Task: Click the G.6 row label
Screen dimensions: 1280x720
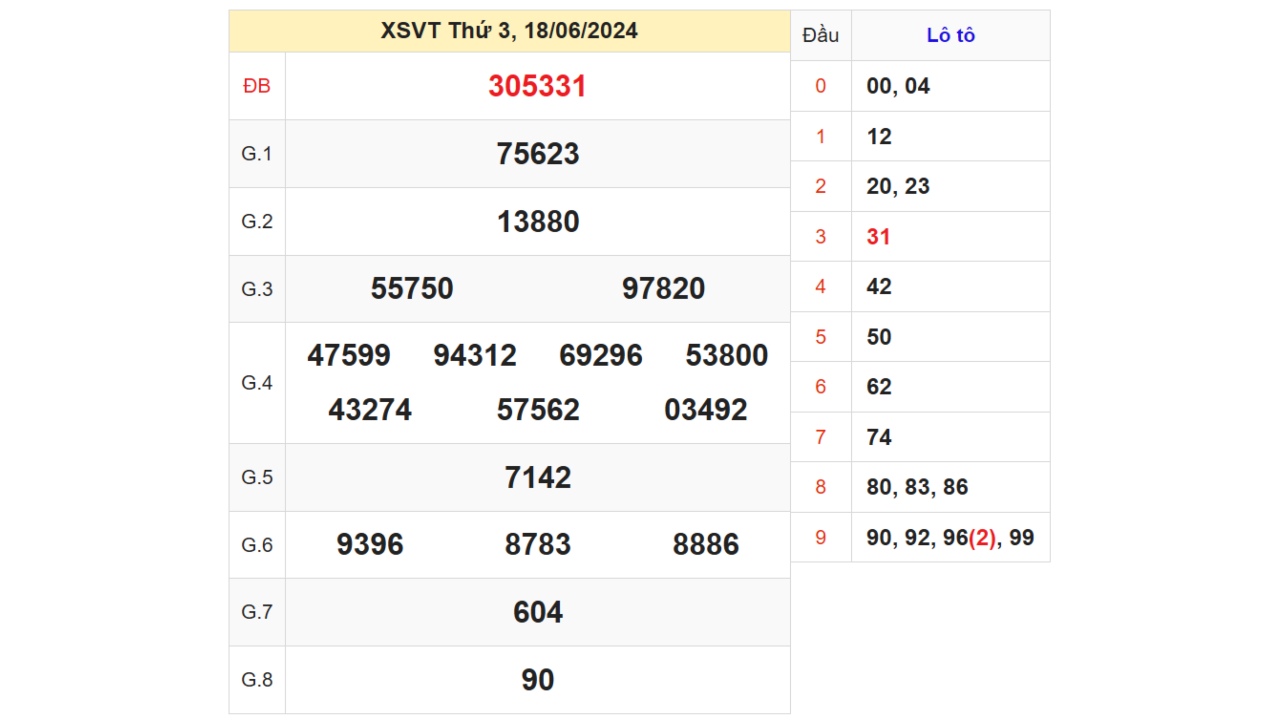Action: click(257, 545)
